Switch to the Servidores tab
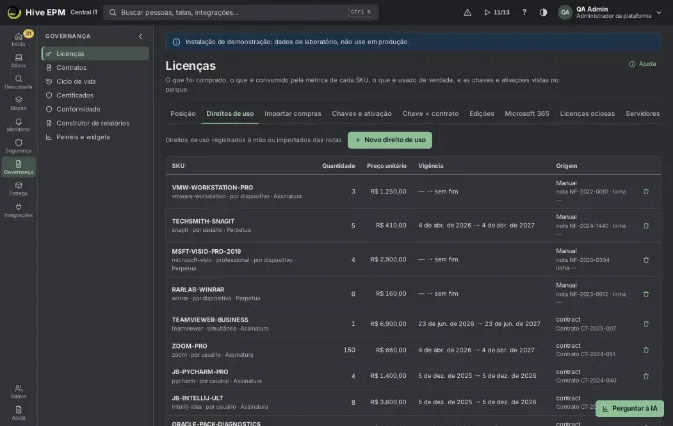Screen dimensions: 673x426 (x=642, y=114)
